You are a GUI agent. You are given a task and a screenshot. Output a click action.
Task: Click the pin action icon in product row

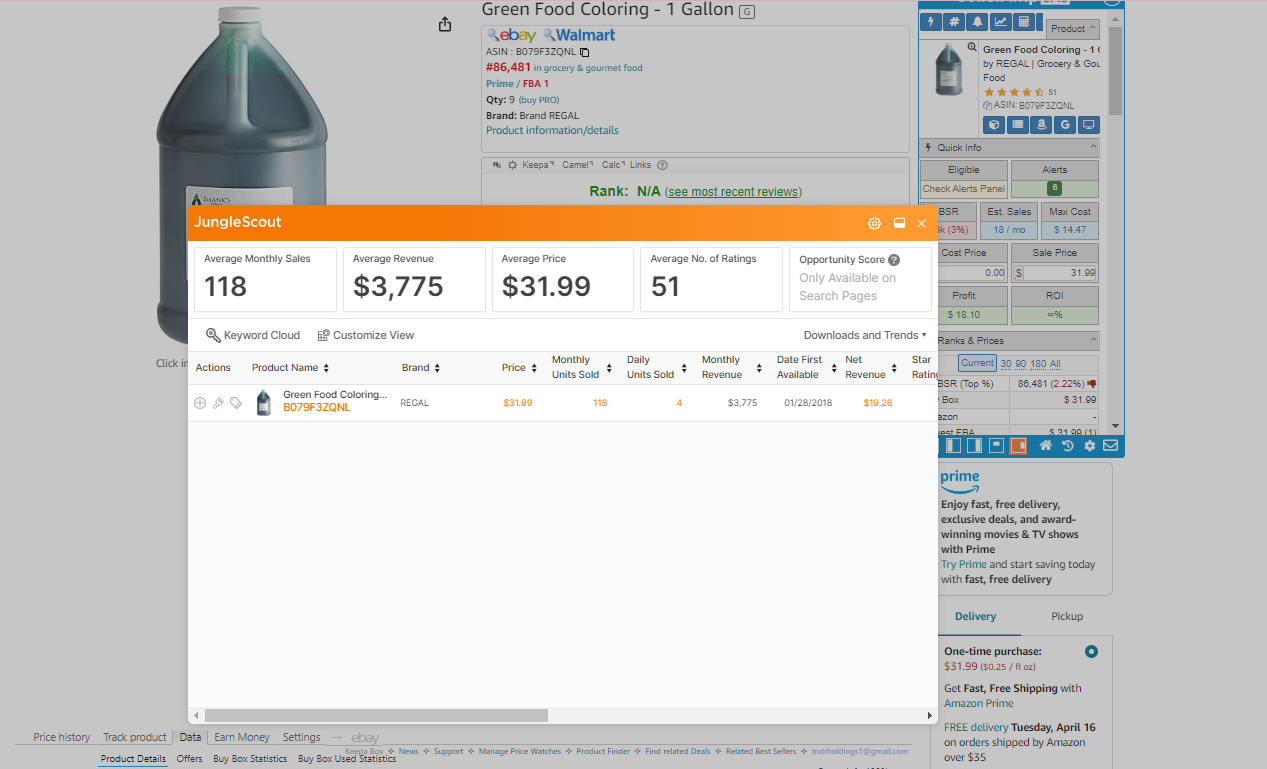point(218,403)
